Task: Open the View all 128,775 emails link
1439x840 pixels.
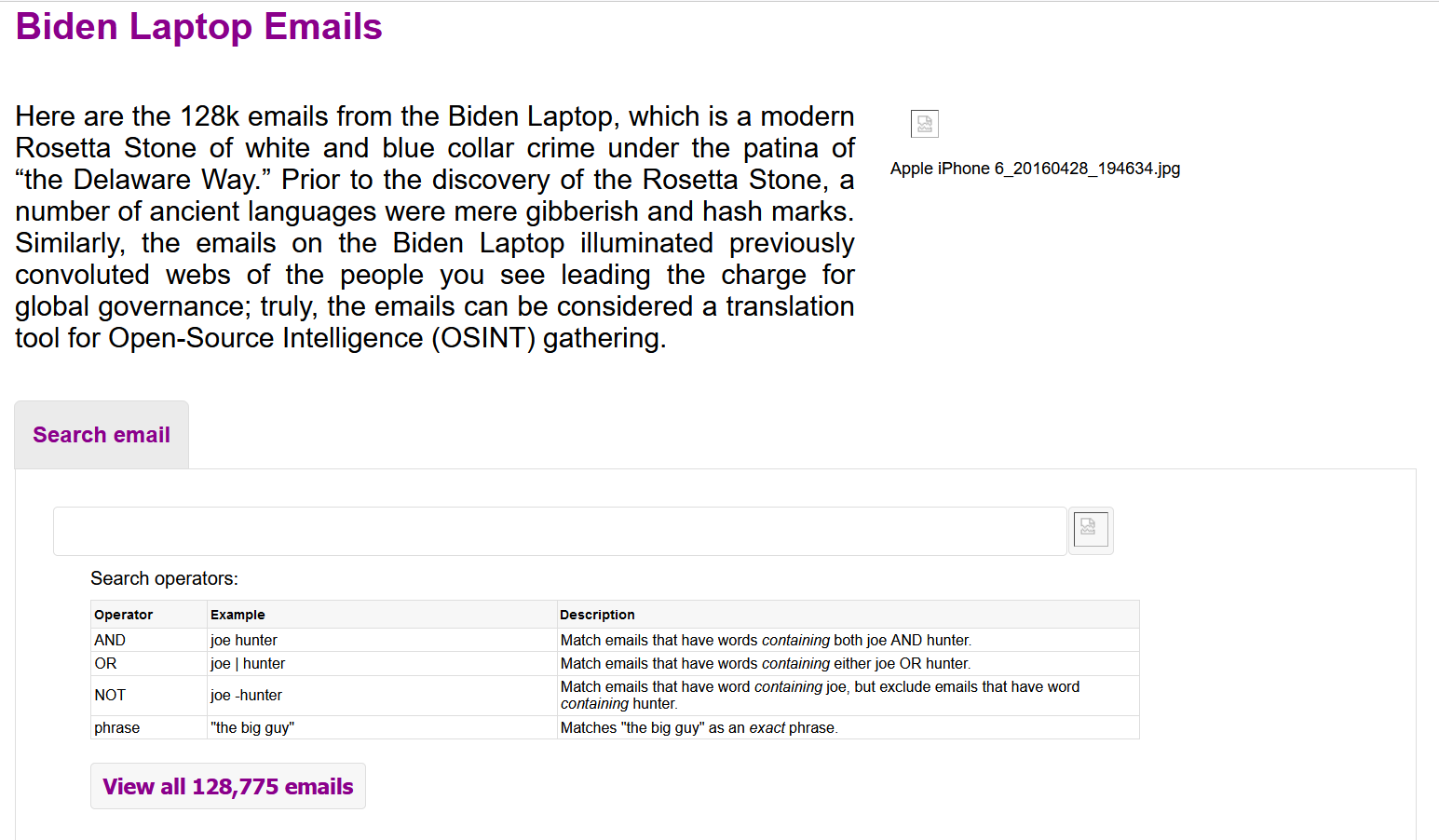Action: (x=228, y=787)
